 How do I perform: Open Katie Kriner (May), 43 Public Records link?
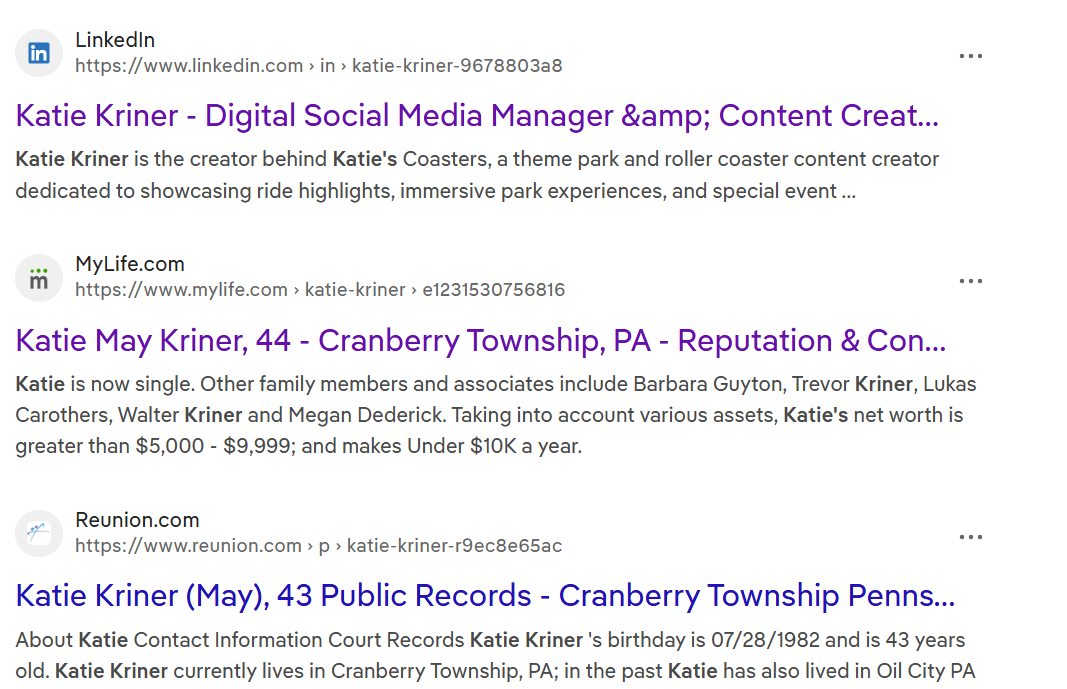(485, 596)
